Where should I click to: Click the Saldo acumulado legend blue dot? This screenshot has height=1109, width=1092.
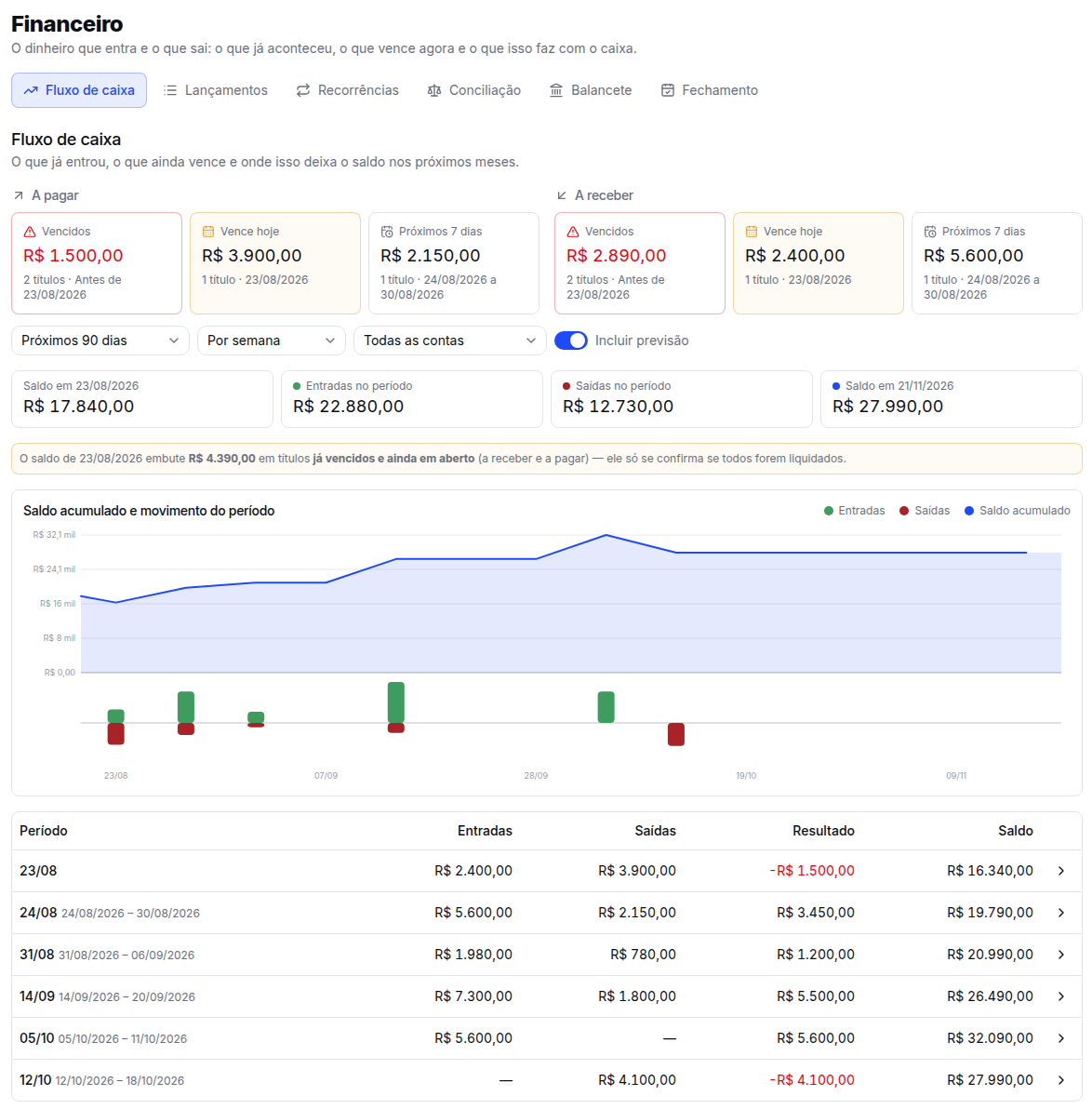969,511
